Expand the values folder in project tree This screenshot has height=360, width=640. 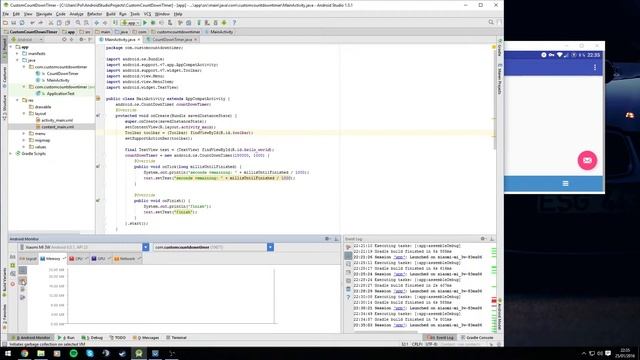point(24,147)
